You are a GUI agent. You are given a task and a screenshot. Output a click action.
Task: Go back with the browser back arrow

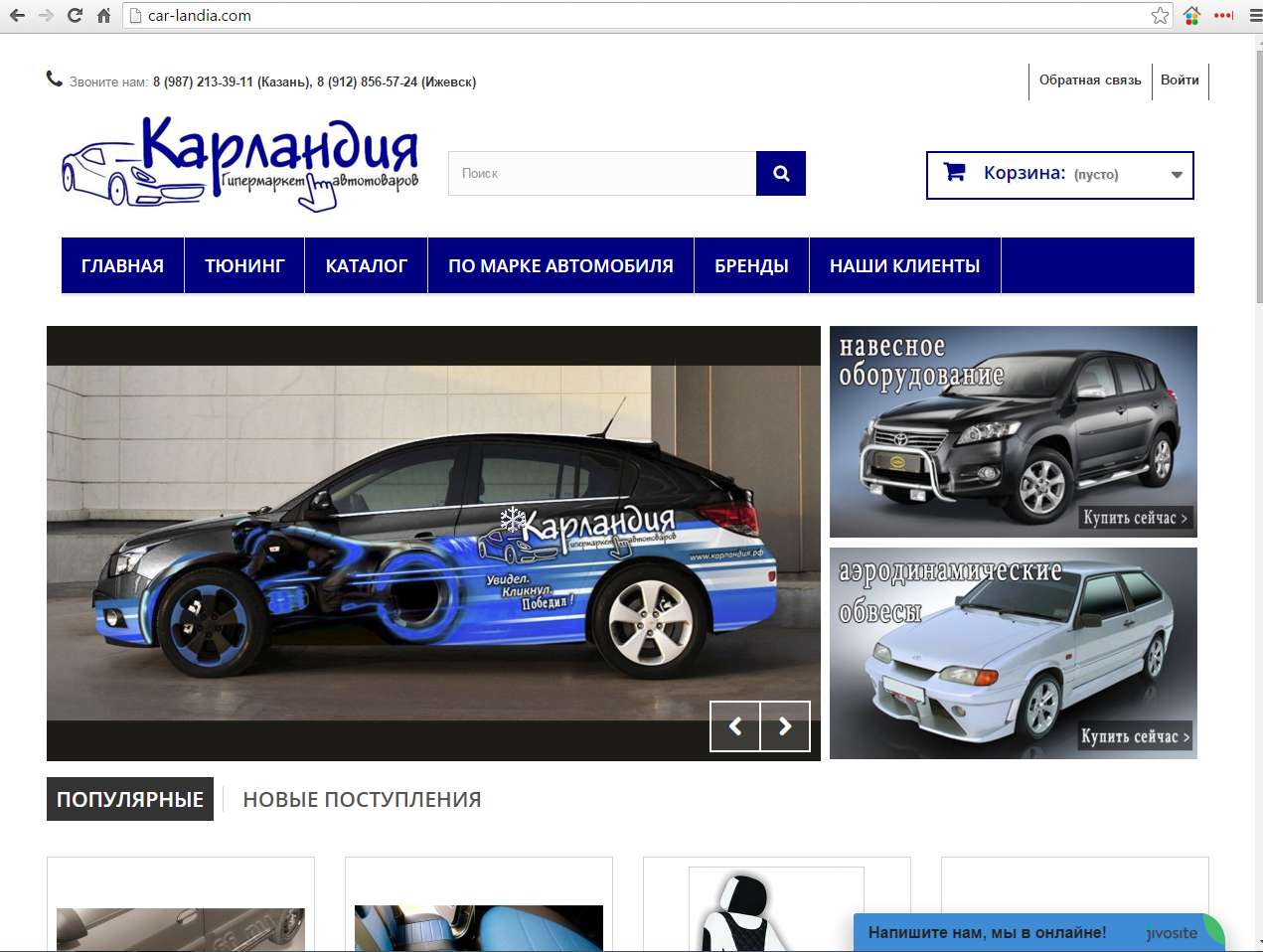pyautogui.click(x=17, y=15)
